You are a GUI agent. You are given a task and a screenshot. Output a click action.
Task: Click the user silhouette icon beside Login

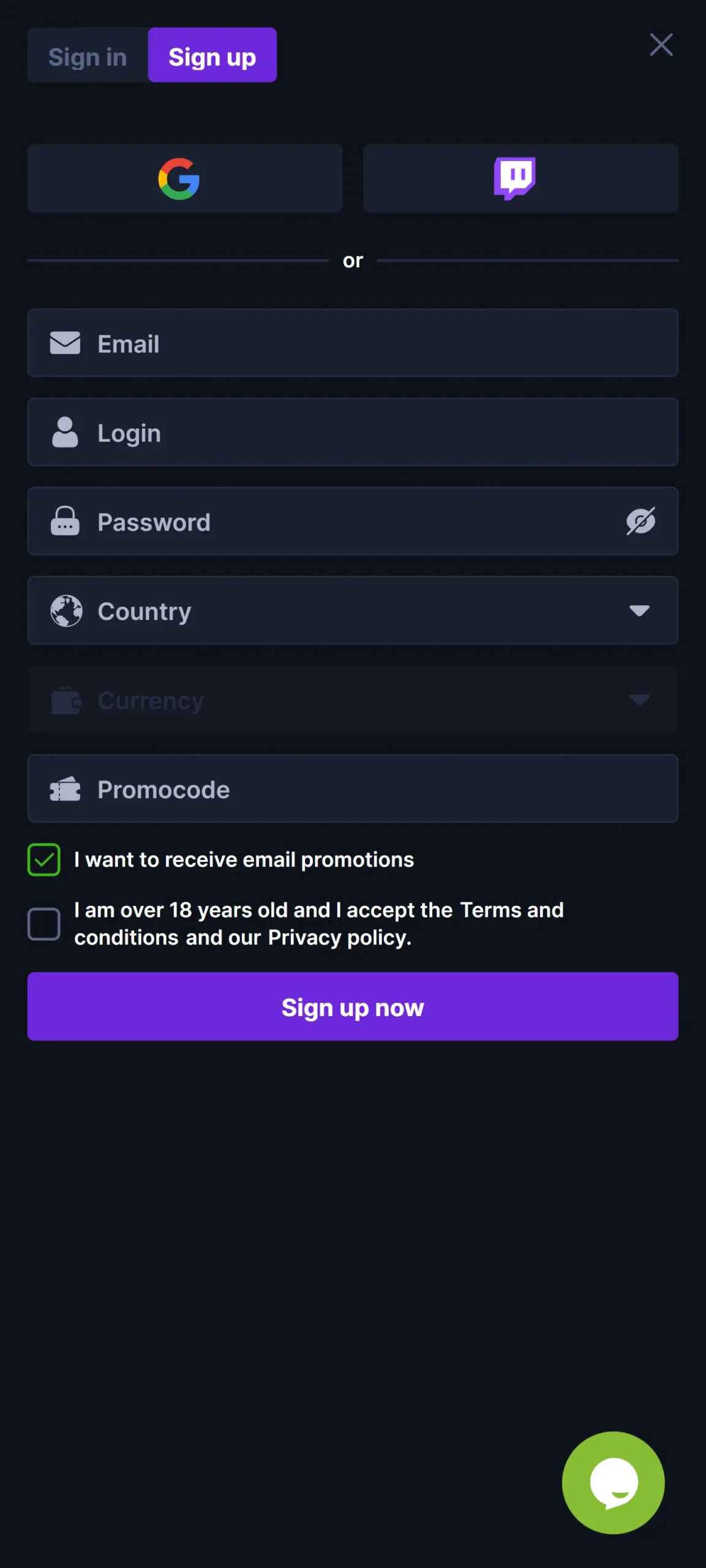coord(65,432)
